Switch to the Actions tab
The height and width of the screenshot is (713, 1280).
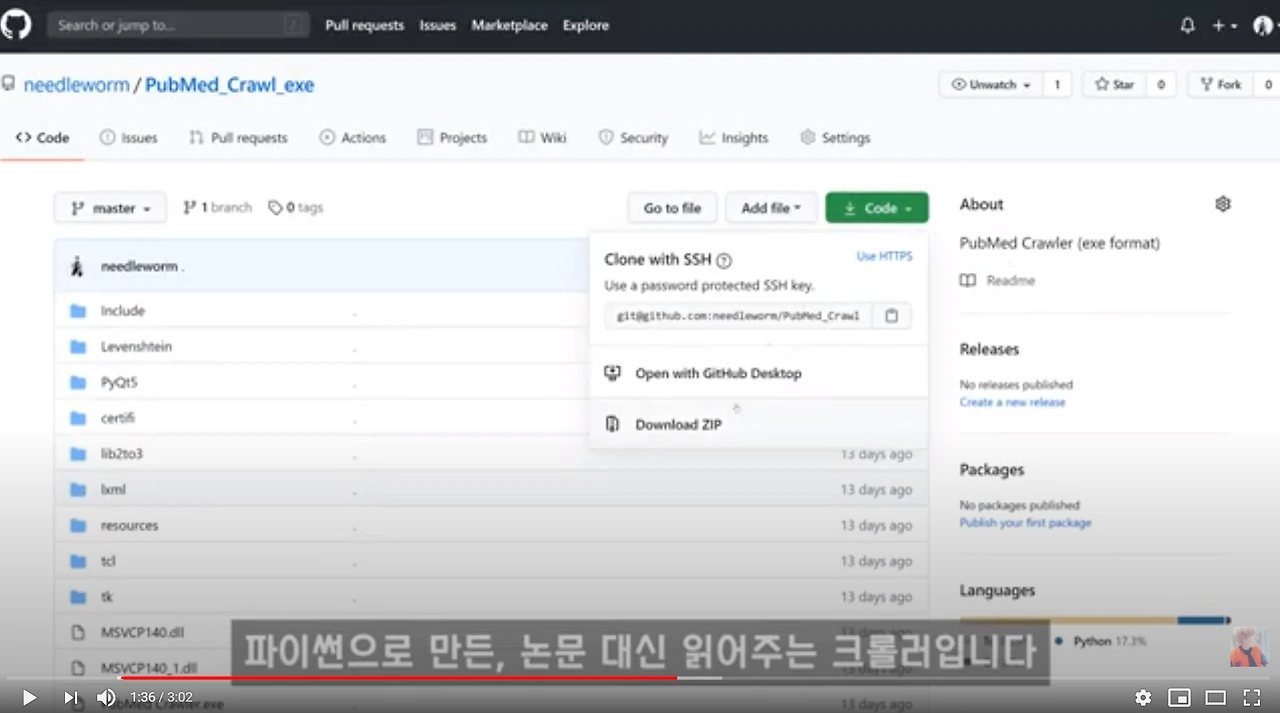[352, 138]
